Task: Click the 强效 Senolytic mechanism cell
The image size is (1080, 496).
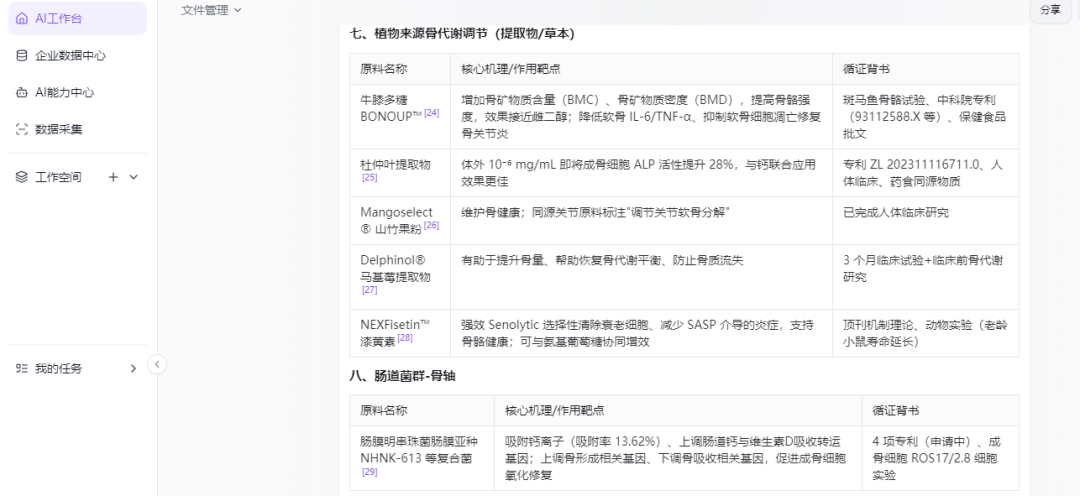Action: click(641, 333)
